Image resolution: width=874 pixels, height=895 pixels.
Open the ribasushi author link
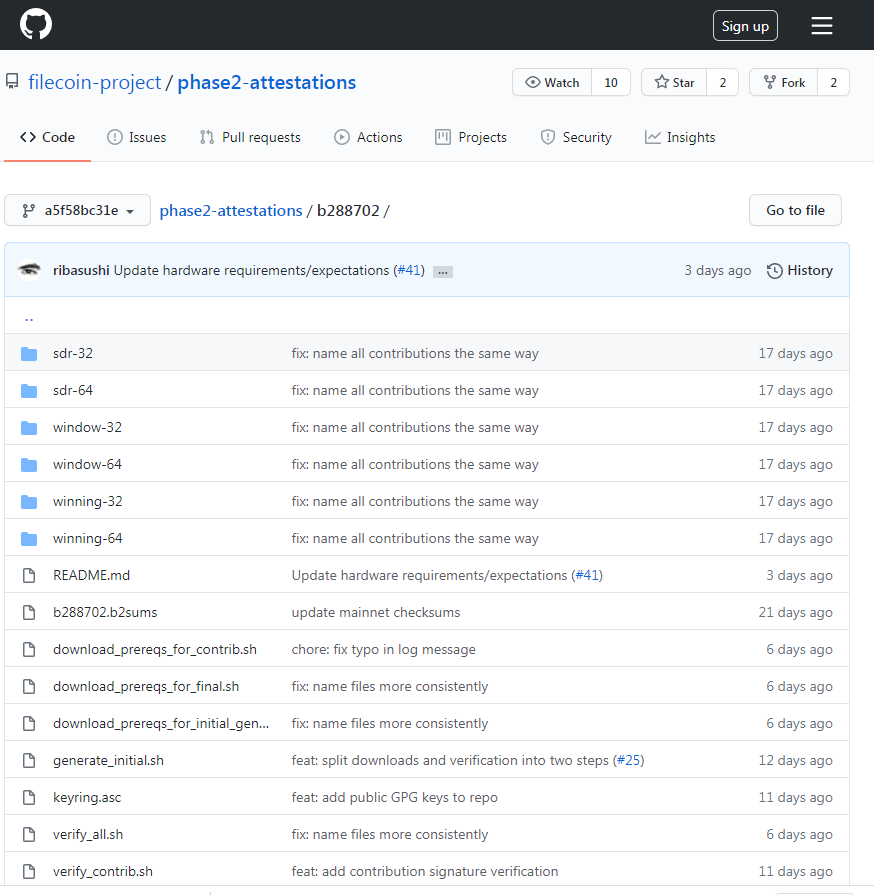pos(81,271)
